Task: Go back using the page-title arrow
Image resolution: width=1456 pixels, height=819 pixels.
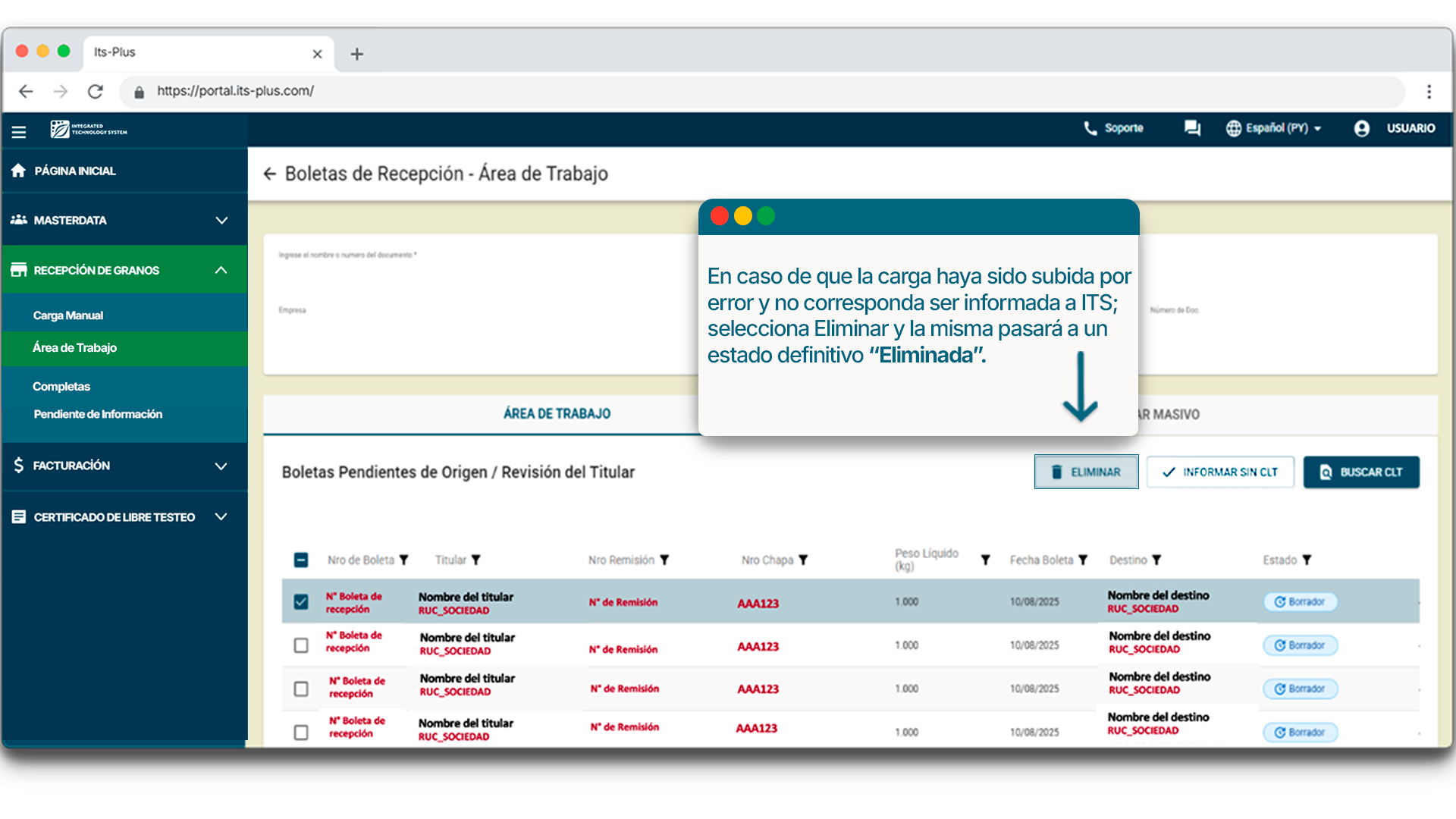Action: click(269, 174)
